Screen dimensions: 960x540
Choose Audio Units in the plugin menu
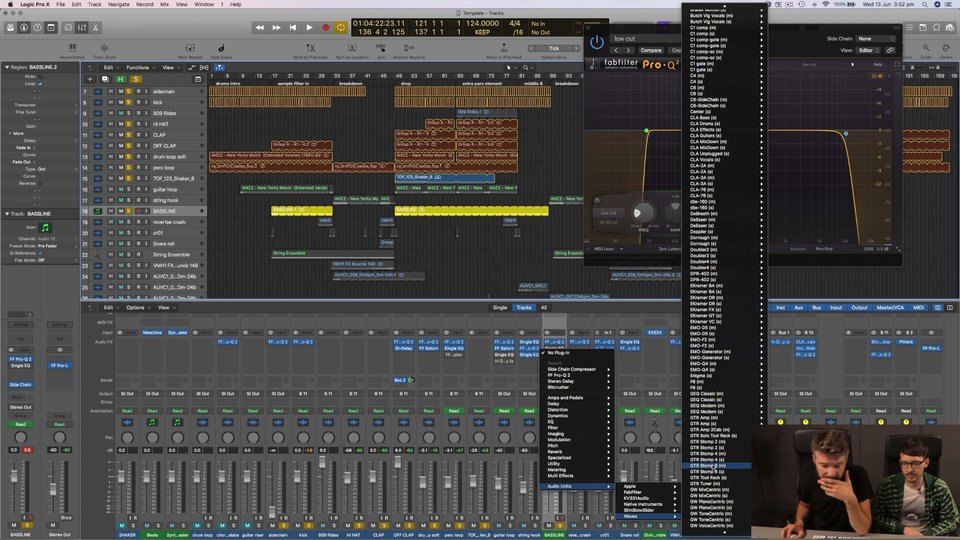(576, 487)
